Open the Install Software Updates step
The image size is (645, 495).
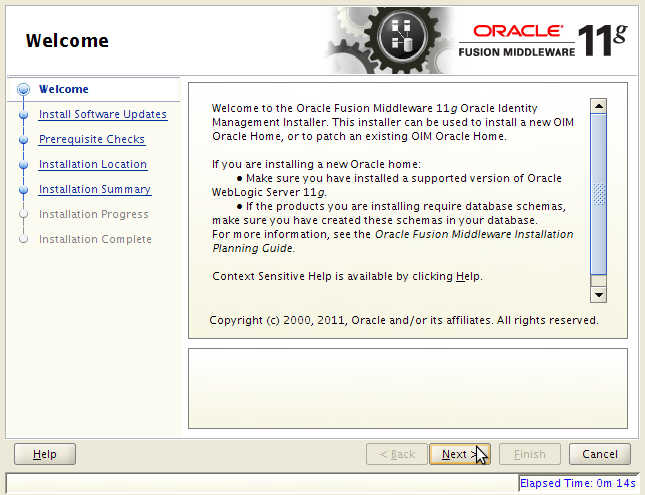(x=102, y=114)
